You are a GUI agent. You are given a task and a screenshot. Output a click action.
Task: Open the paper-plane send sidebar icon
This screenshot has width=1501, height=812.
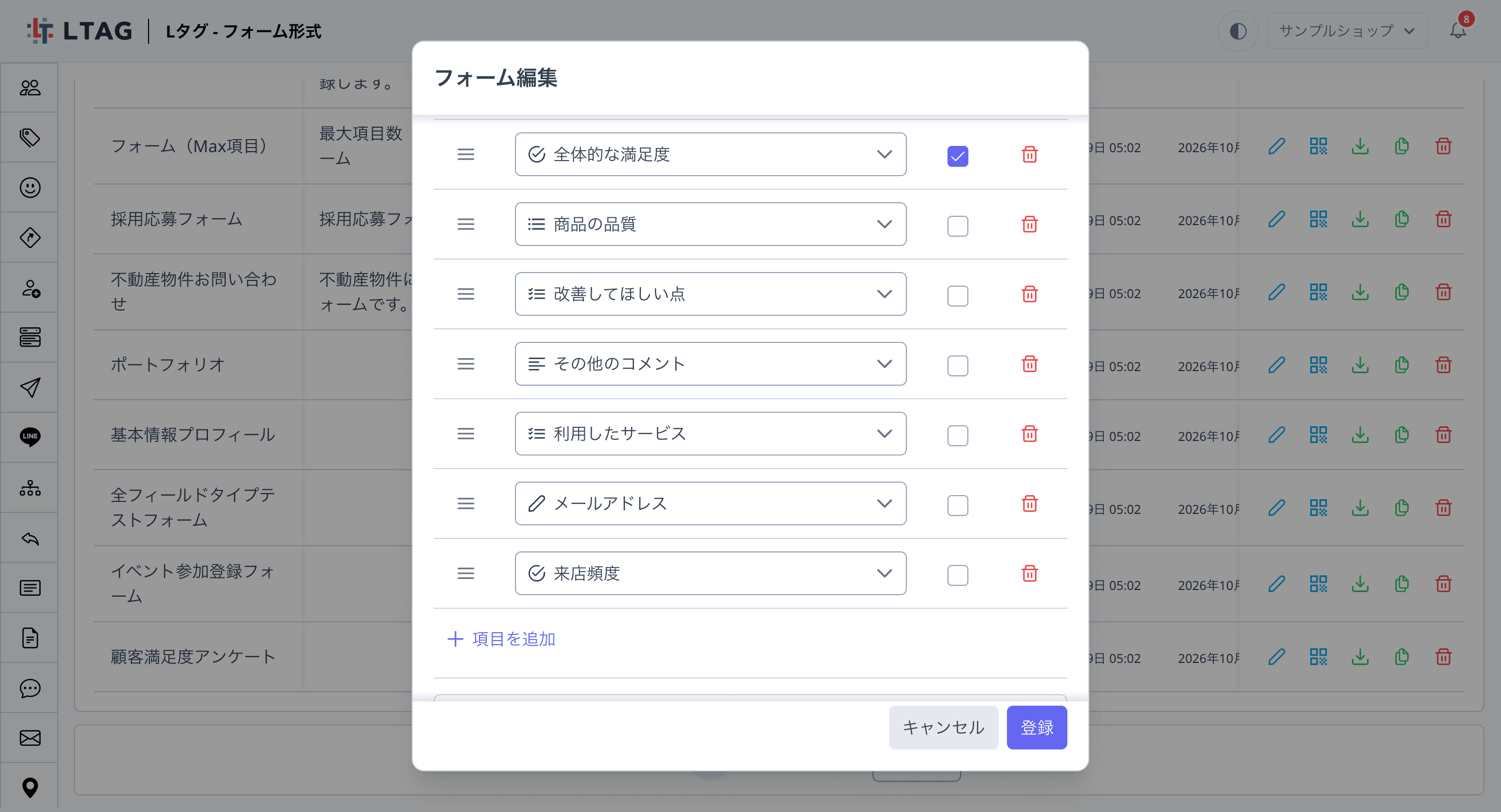tap(30, 387)
